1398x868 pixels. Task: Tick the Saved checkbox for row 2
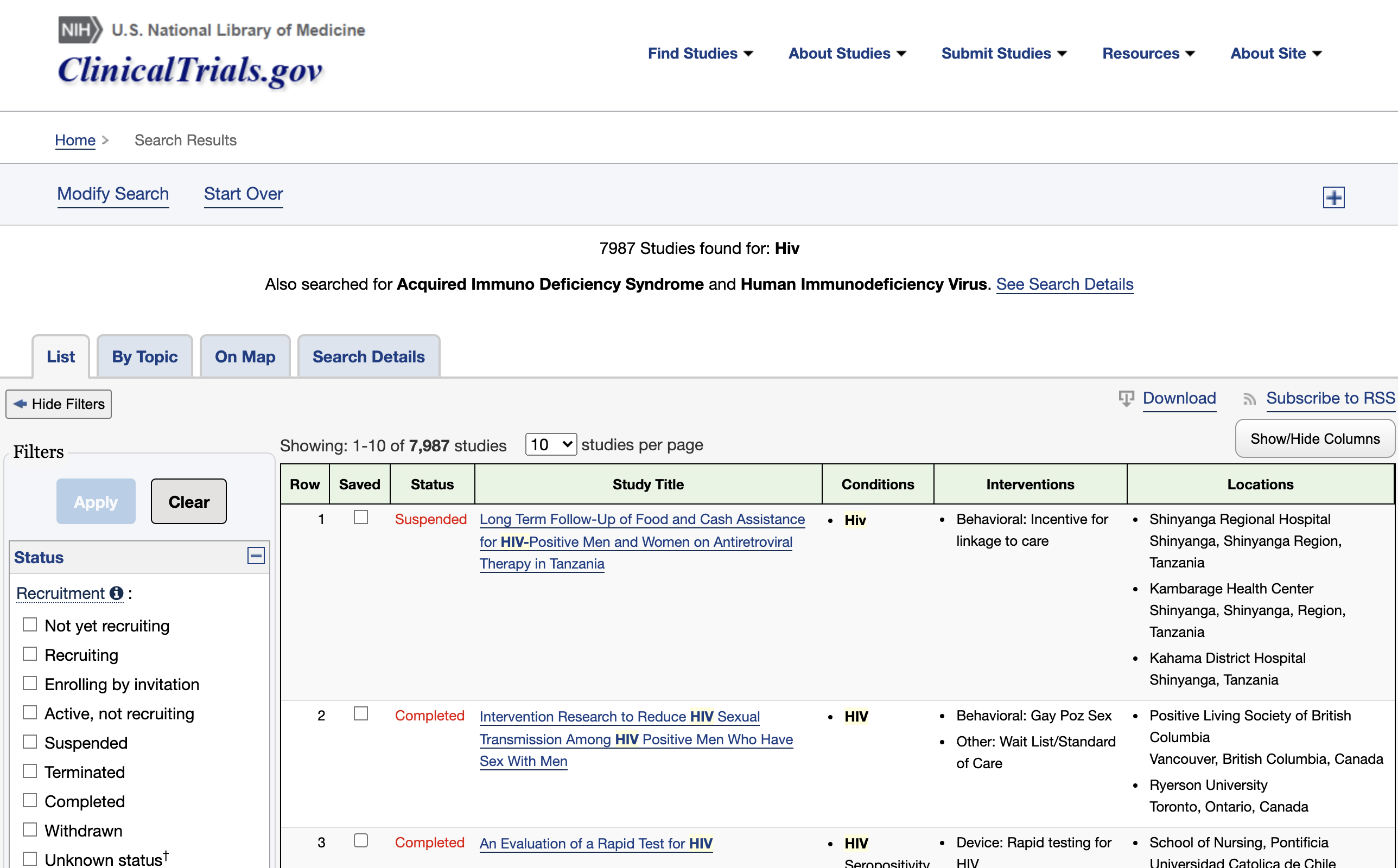tap(360, 714)
